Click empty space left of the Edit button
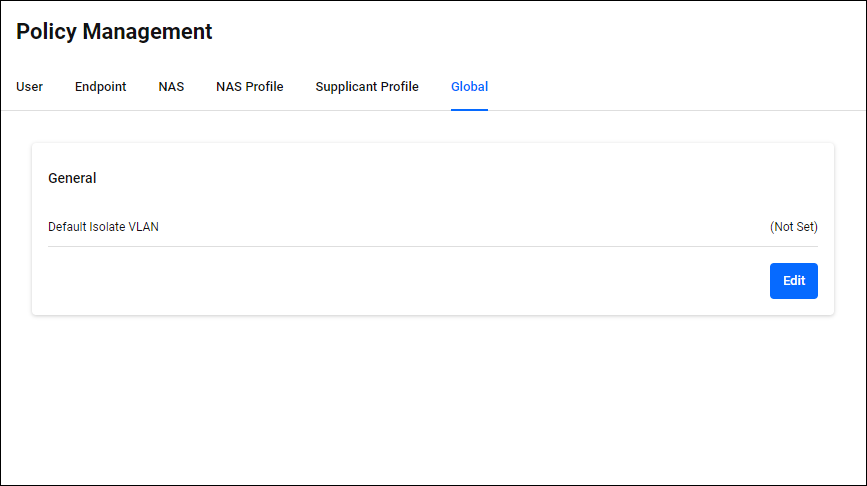The height and width of the screenshot is (486, 867). coord(400,281)
